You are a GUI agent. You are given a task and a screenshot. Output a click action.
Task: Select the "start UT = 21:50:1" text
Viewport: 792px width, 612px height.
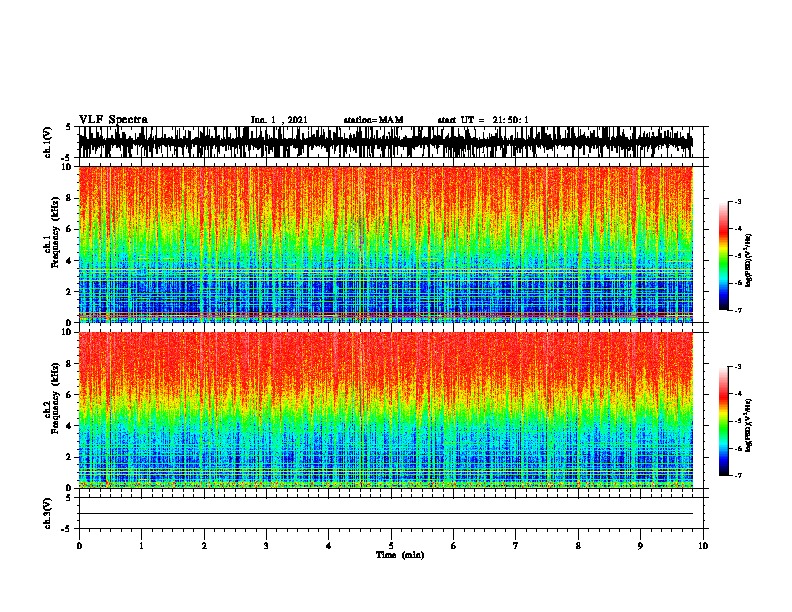(483, 120)
